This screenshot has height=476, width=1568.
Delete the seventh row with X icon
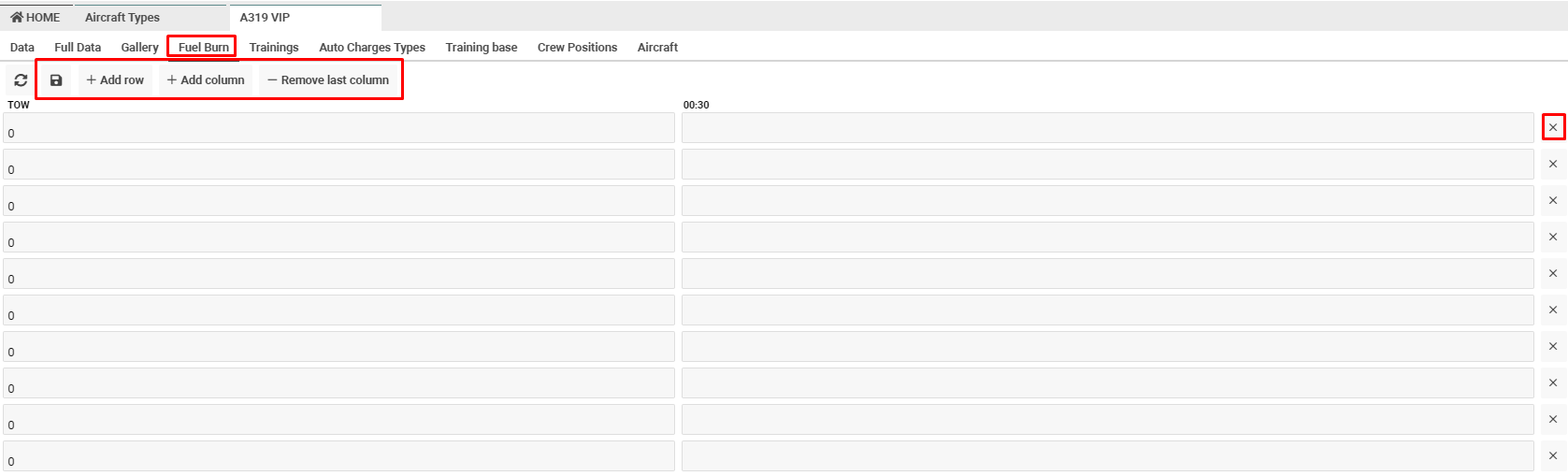pos(1553,346)
